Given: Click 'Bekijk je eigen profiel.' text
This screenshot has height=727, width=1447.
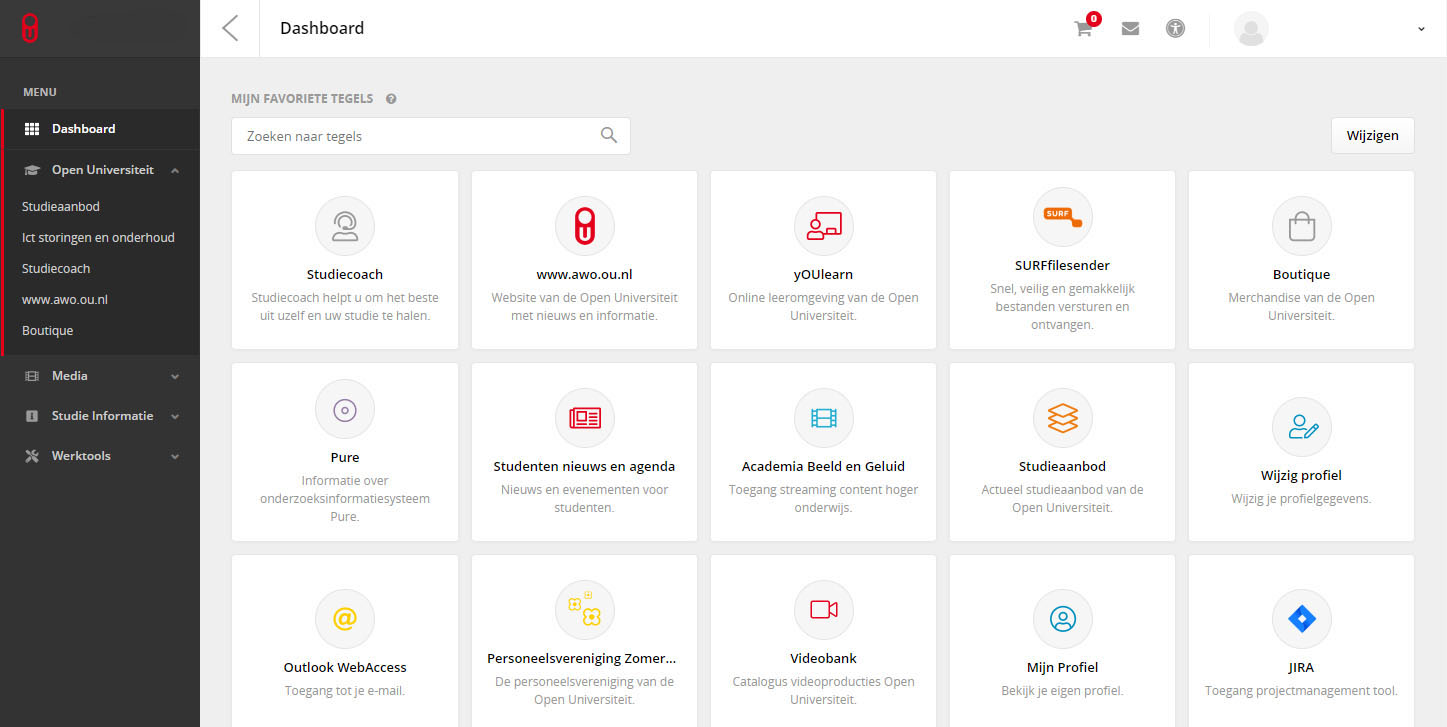Looking at the screenshot, I should point(1062,690).
